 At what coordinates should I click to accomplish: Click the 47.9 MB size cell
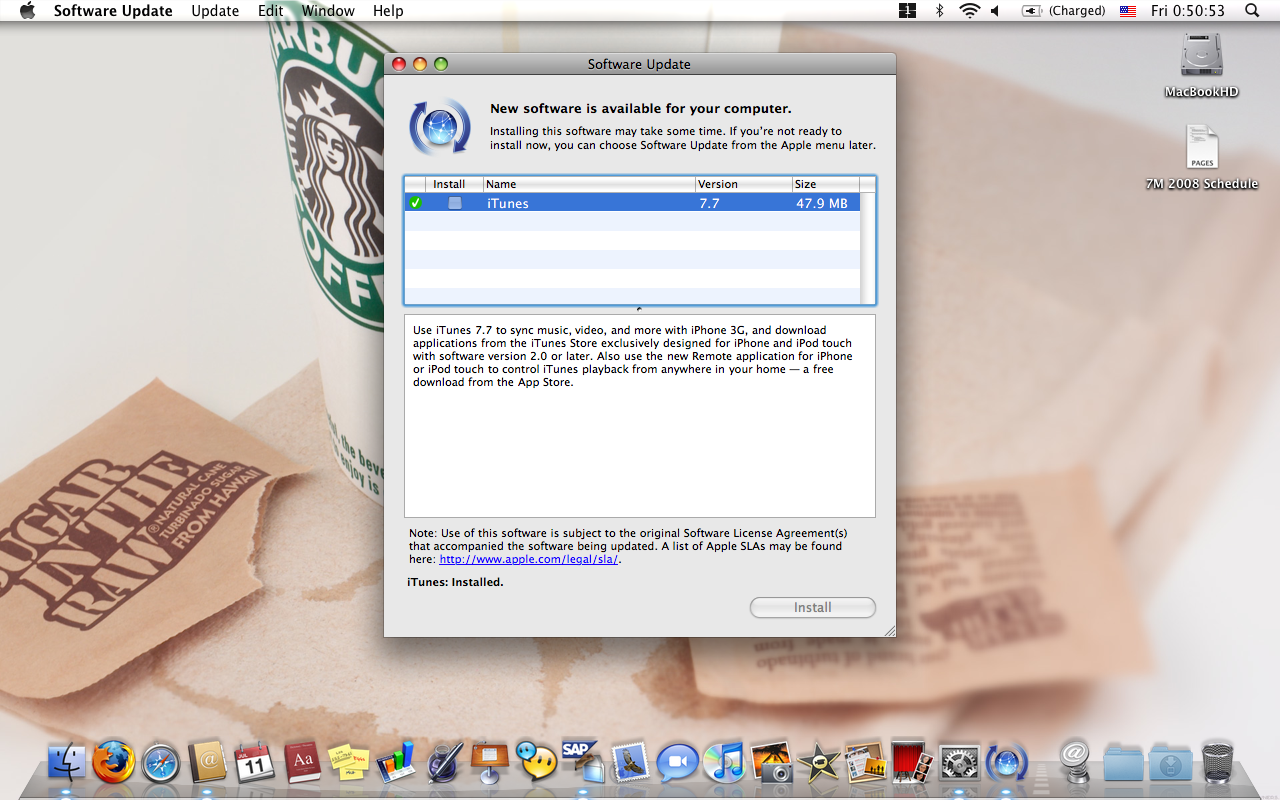[x=822, y=203]
